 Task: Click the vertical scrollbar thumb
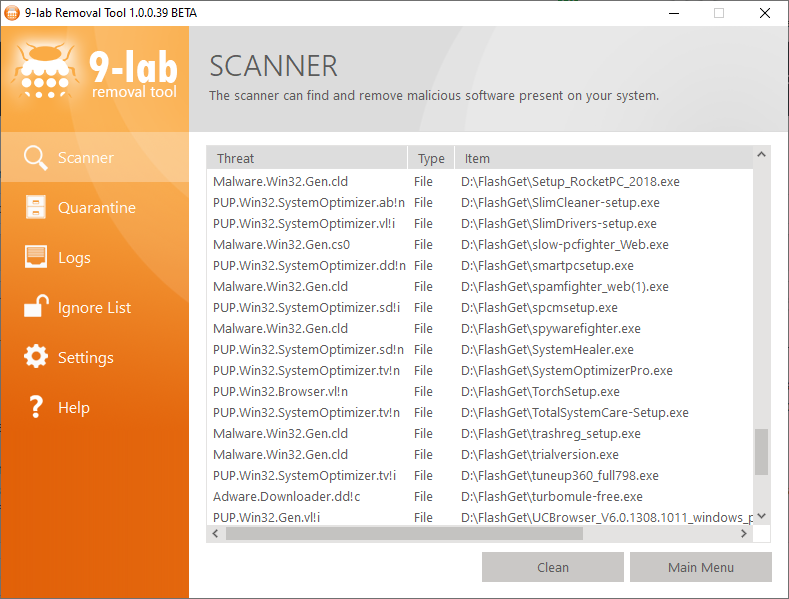761,452
